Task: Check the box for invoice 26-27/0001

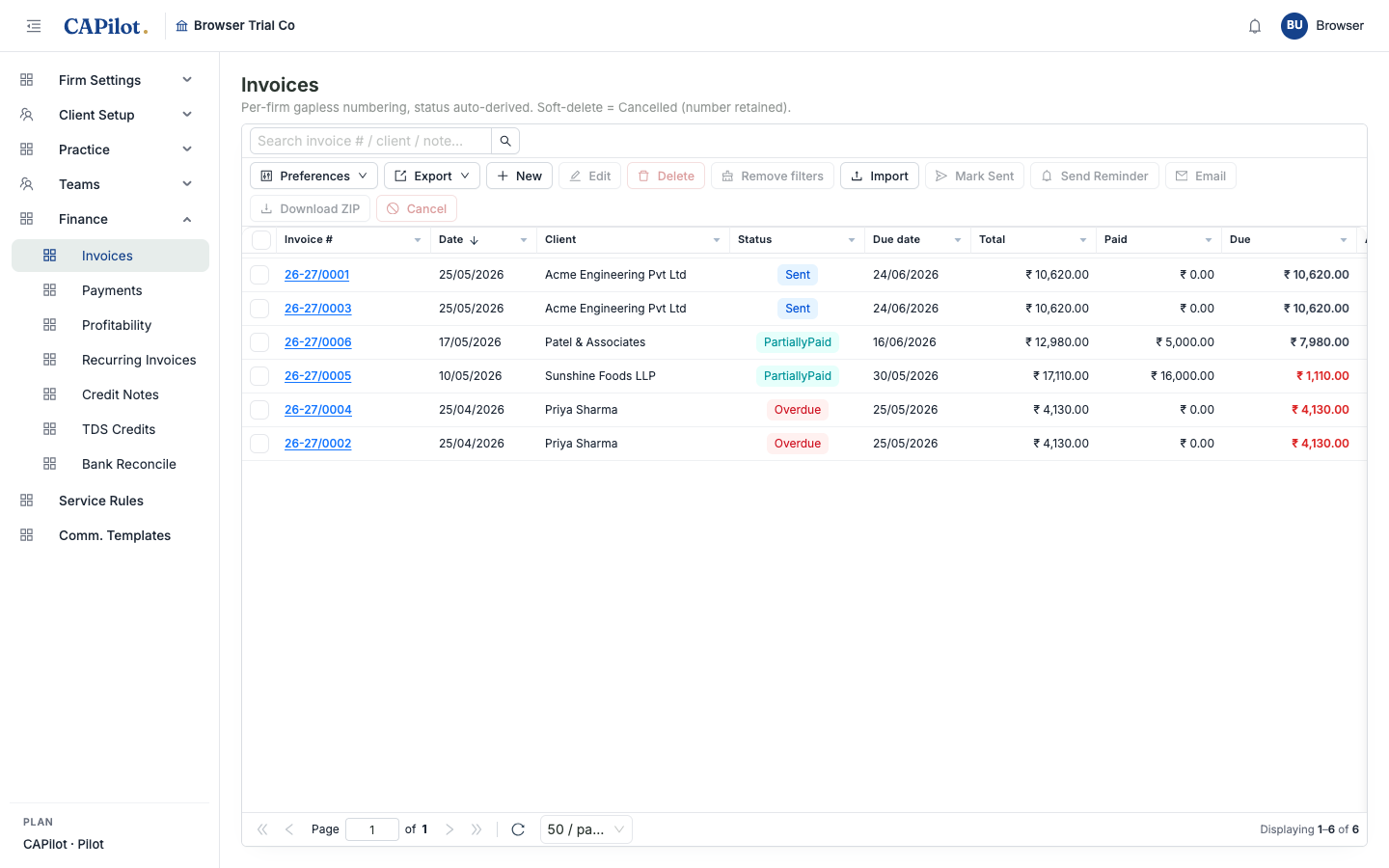Action: tap(259, 275)
